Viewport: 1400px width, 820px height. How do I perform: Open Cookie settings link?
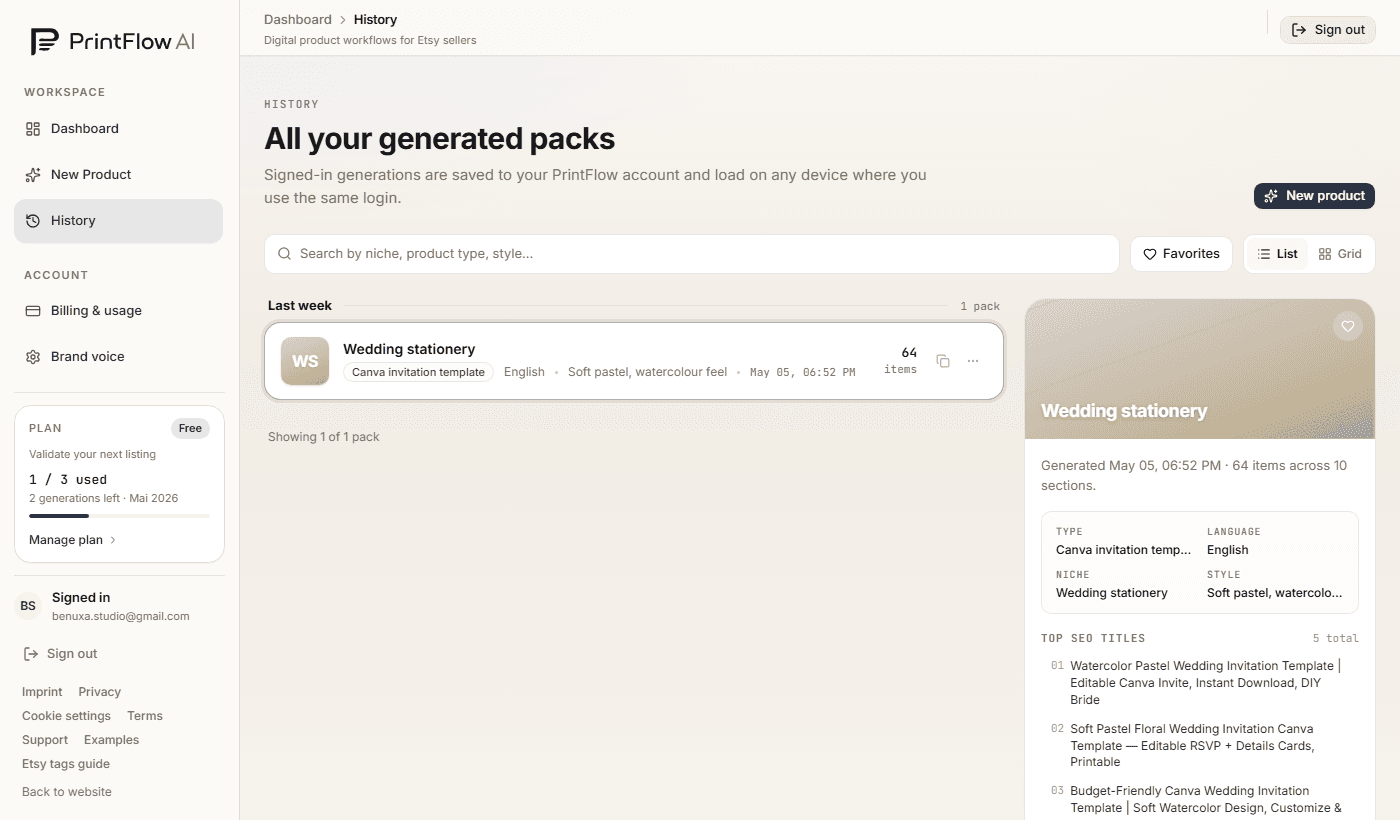pyautogui.click(x=66, y=716)
